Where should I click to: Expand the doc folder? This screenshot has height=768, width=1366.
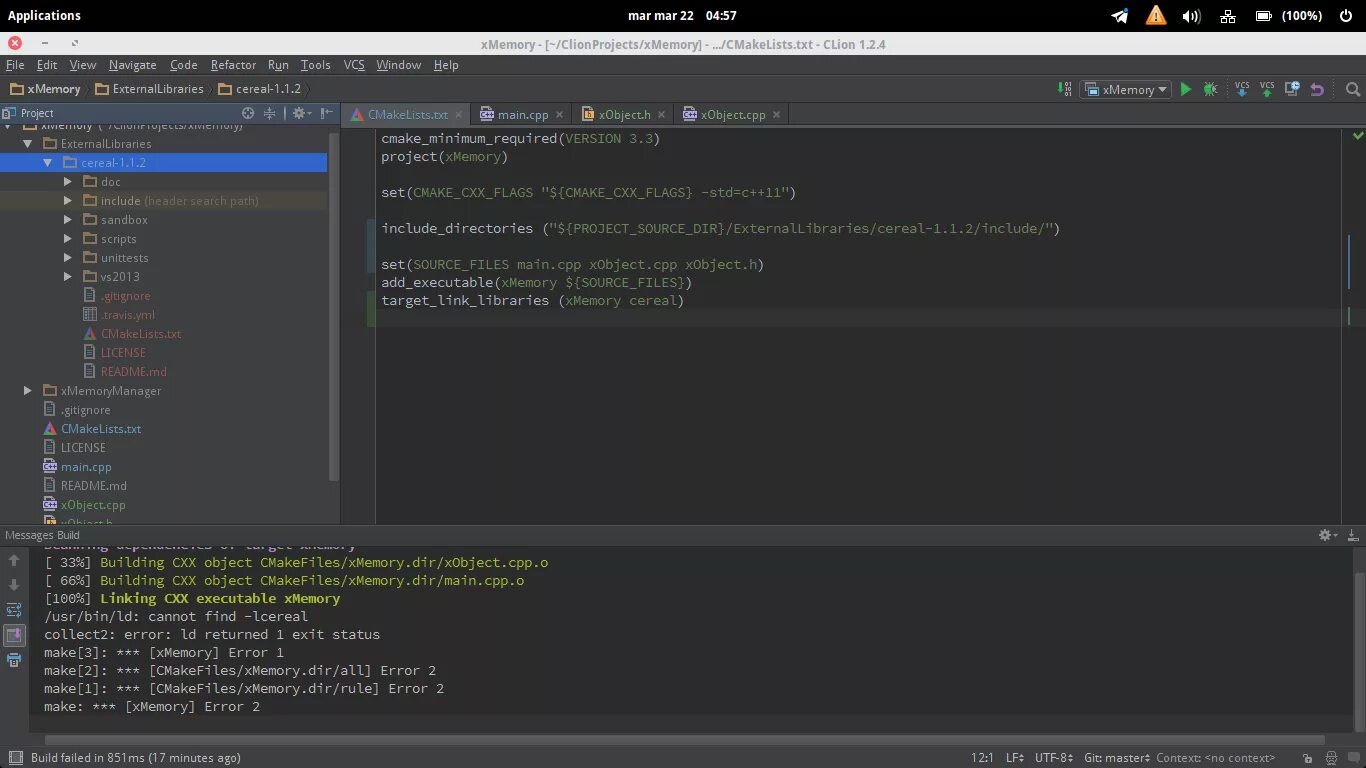(67, 182)
